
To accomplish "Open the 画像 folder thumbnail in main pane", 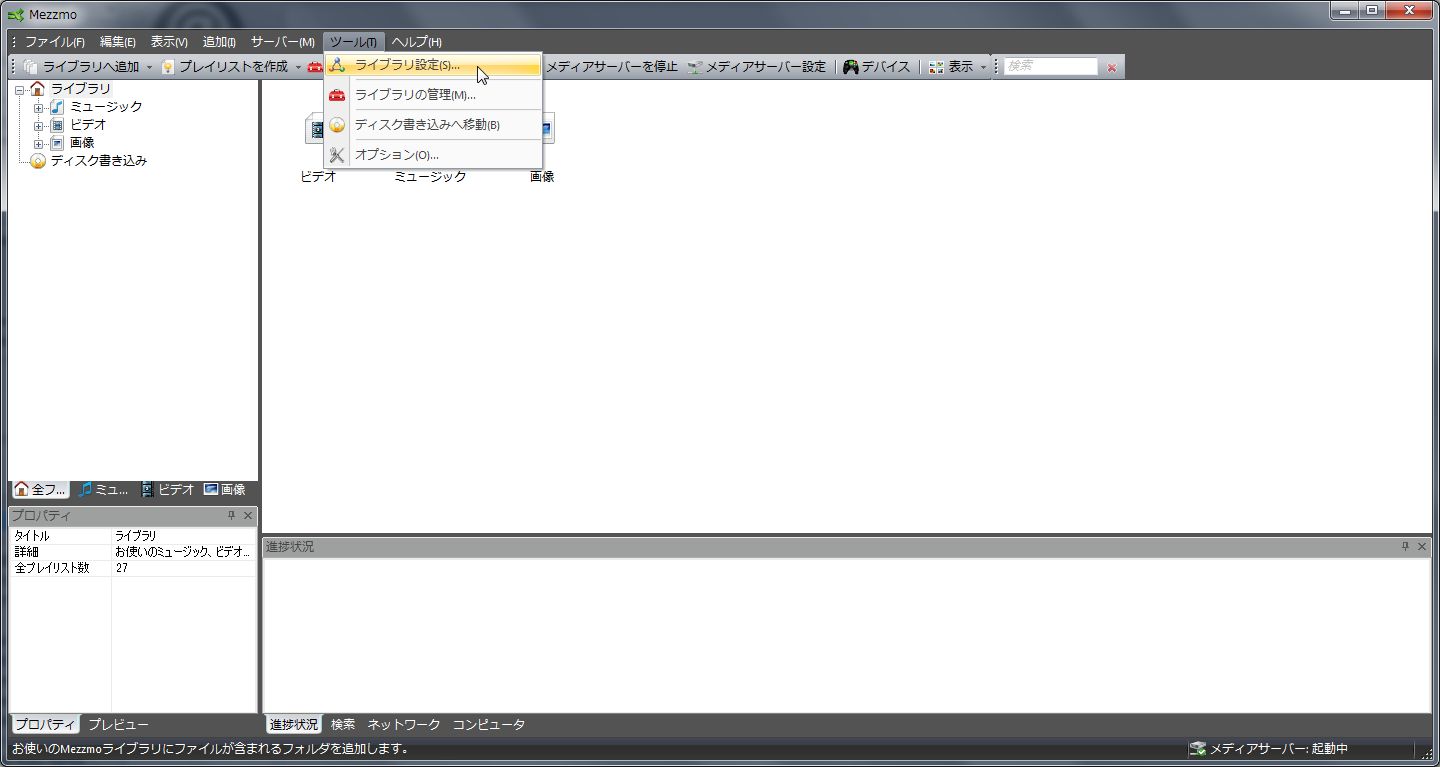I will [547, 130].
